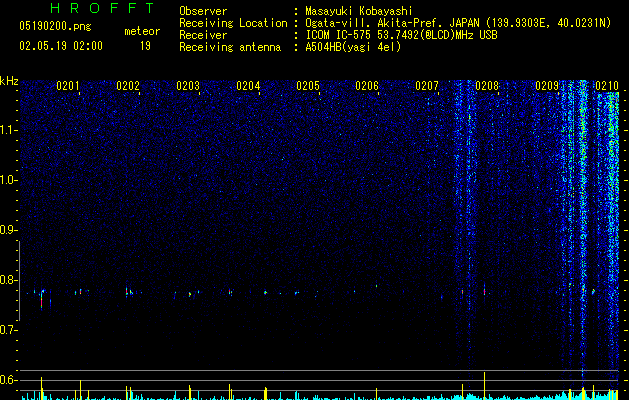This screenshot has height=400, width=629.
Task: Click the 0210 time marker
Action: tap(607, 86)
